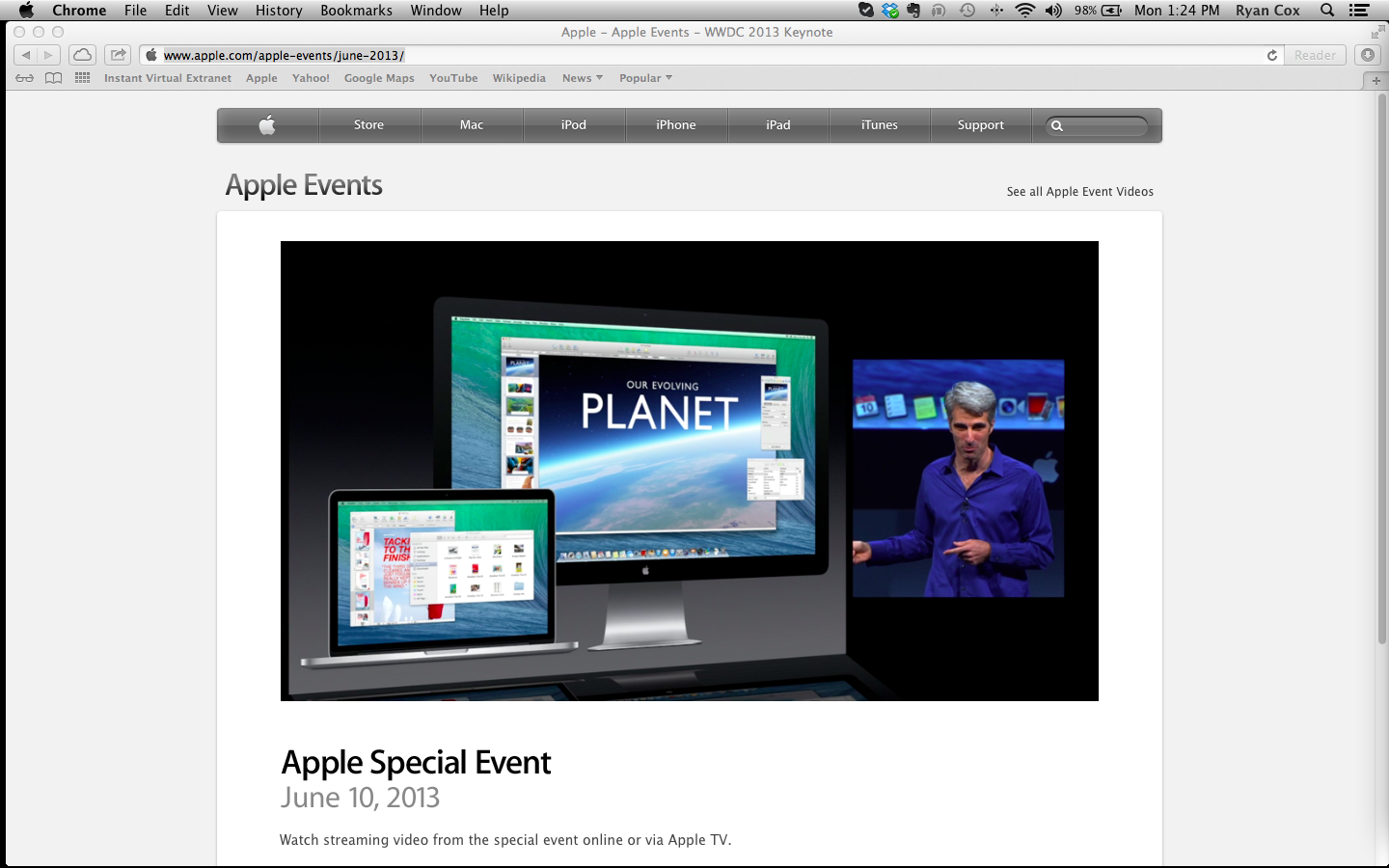The width and height of the screenshot is (1389, 868).
Task: Open the Yahoo! bookmark
Action: (x=311, y=78)
